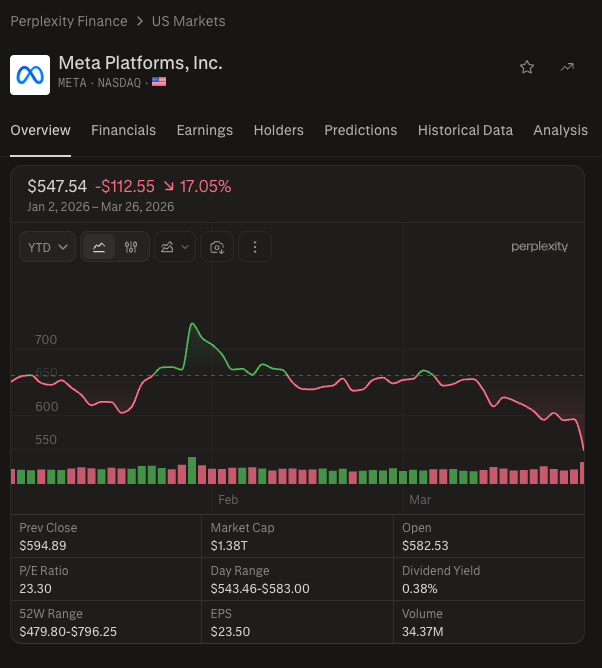The width and height of the screenshot is (602, 668).
Task: Open the Earnings tab
Action: (x=205, y=130)
